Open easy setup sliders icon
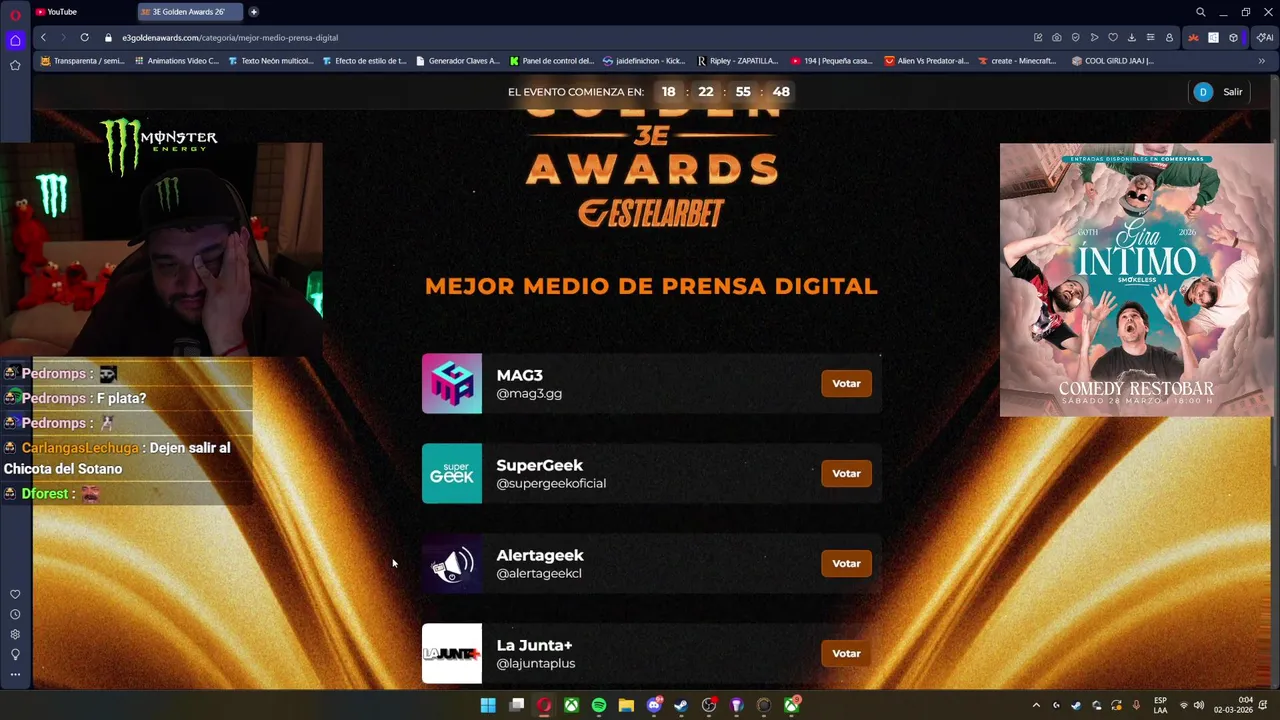The image size is (1280, 720). (1150, 37)
